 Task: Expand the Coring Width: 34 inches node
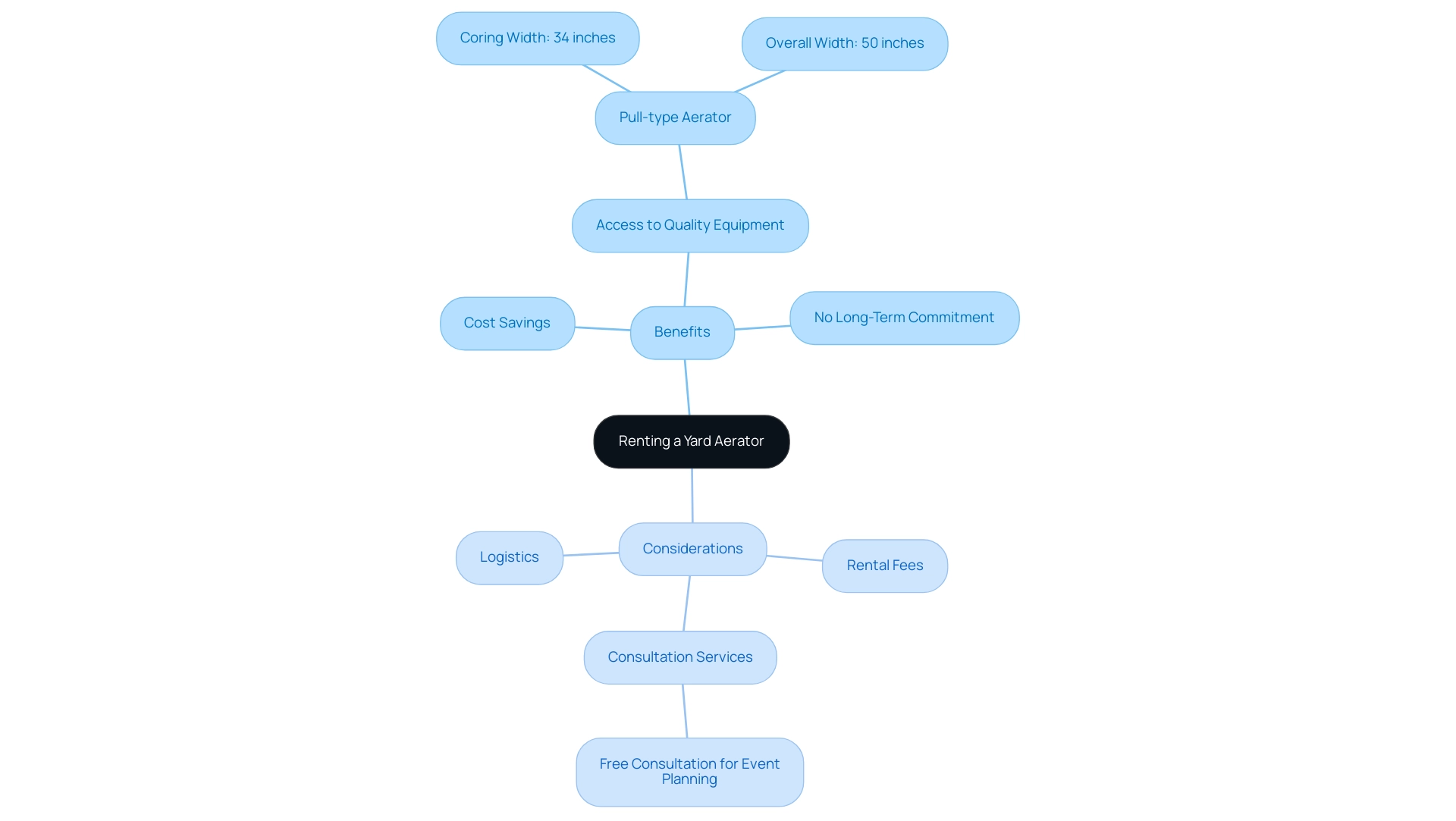pyautogui.click(x=537, y=38)
